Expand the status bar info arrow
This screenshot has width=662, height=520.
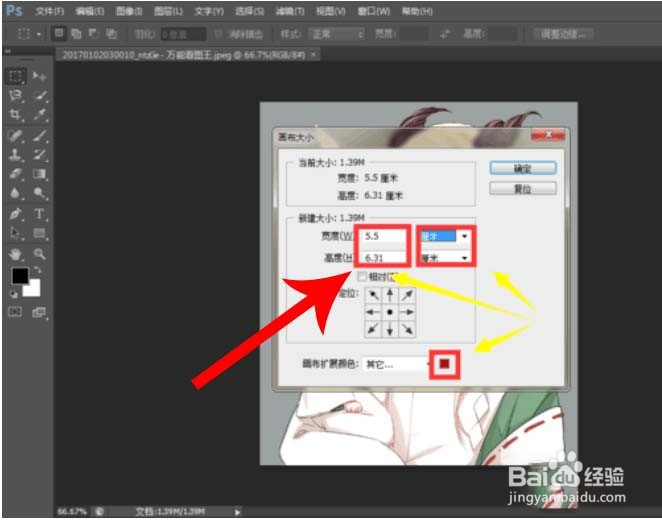pyautogui.click(x=237, y=512)
